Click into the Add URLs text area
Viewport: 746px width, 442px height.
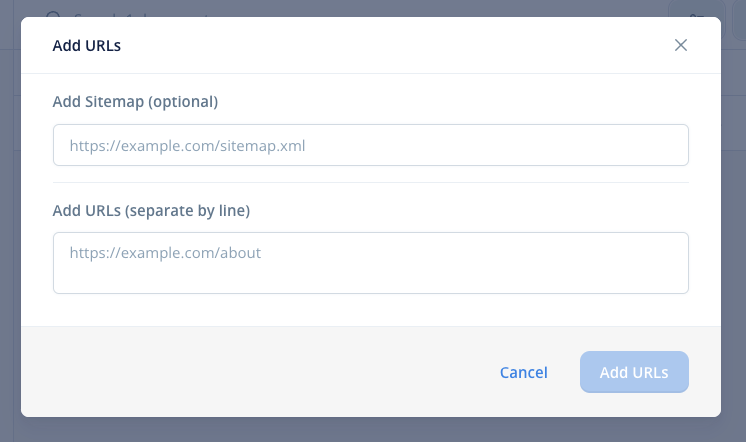click(x=371, y=263)
